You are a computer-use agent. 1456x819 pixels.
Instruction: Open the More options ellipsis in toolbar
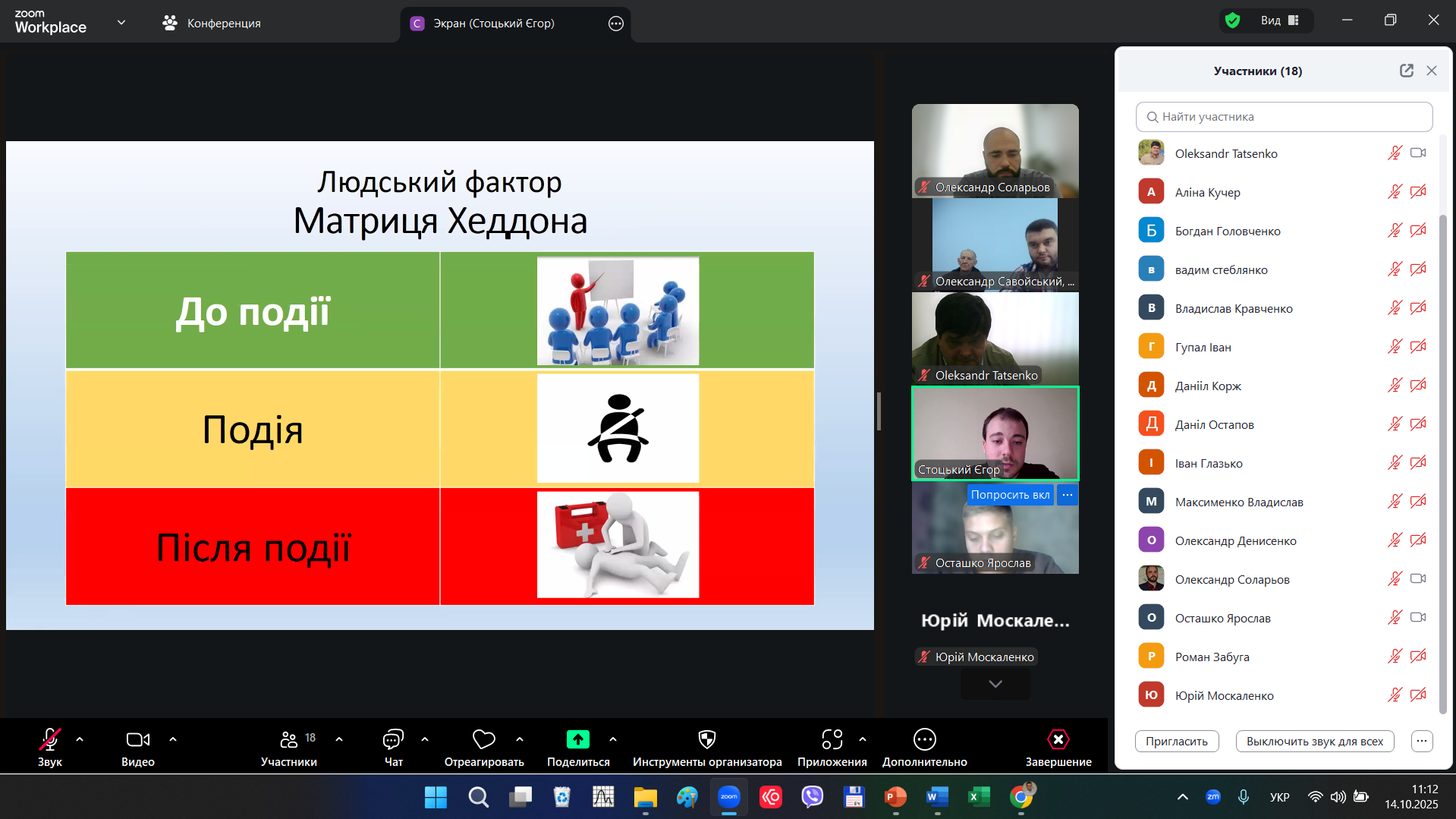[x=924, y=739]
